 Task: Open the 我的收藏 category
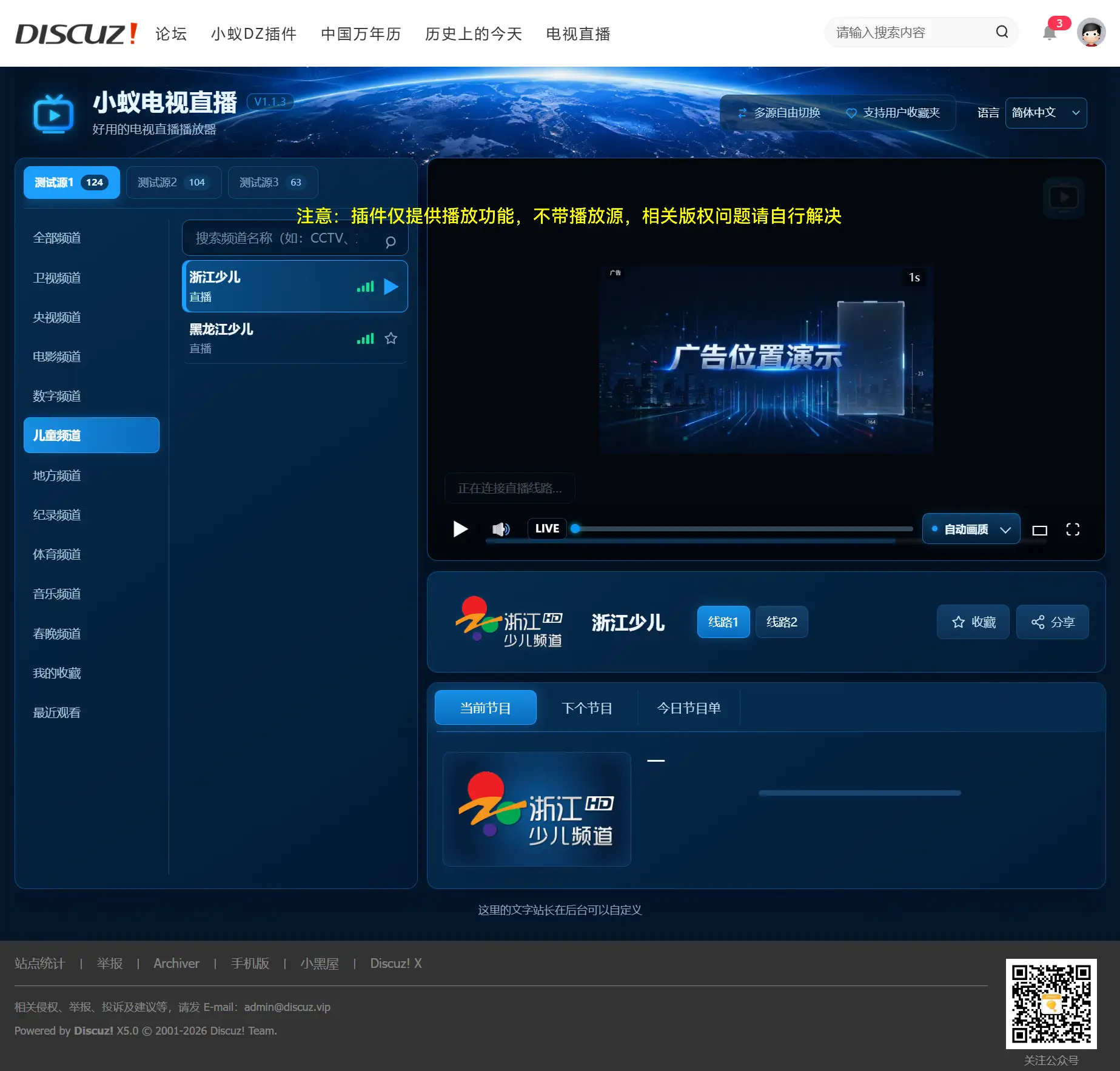(x=91, y=673)
